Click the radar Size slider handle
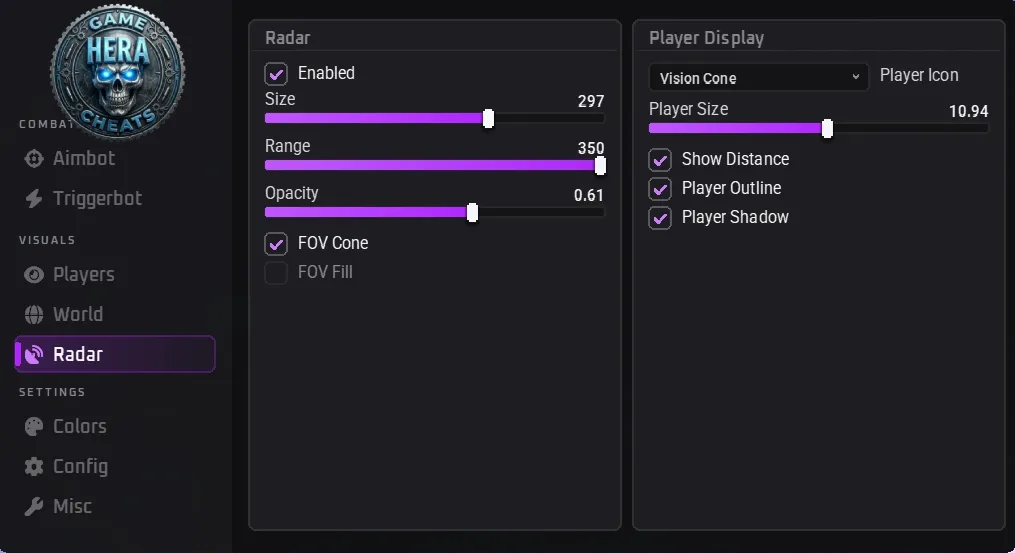Screen dimensions: 1015x553 pyautogui.click(x=488, y=118)
